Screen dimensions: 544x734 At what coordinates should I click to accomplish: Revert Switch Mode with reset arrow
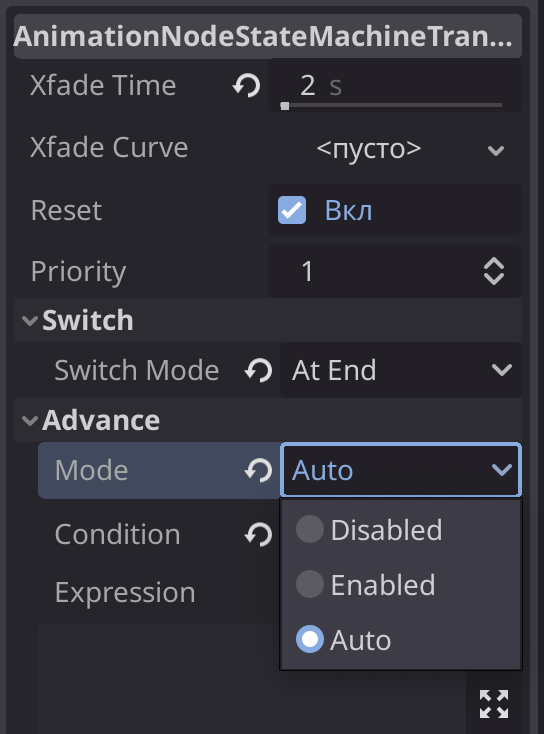point(258,371)
